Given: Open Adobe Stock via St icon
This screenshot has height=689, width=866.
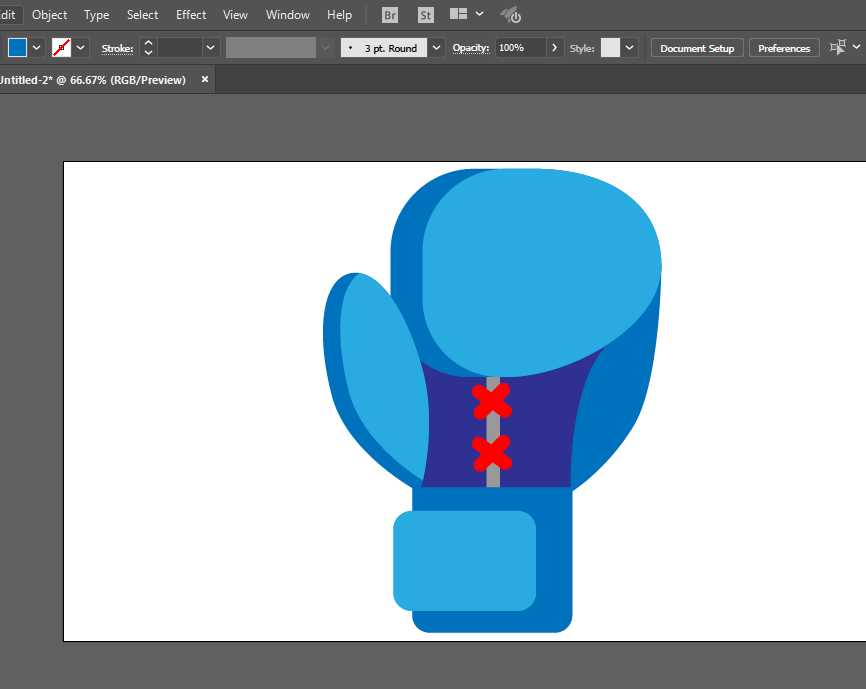Looking at the screenshot, I should (x=426, y=15).
